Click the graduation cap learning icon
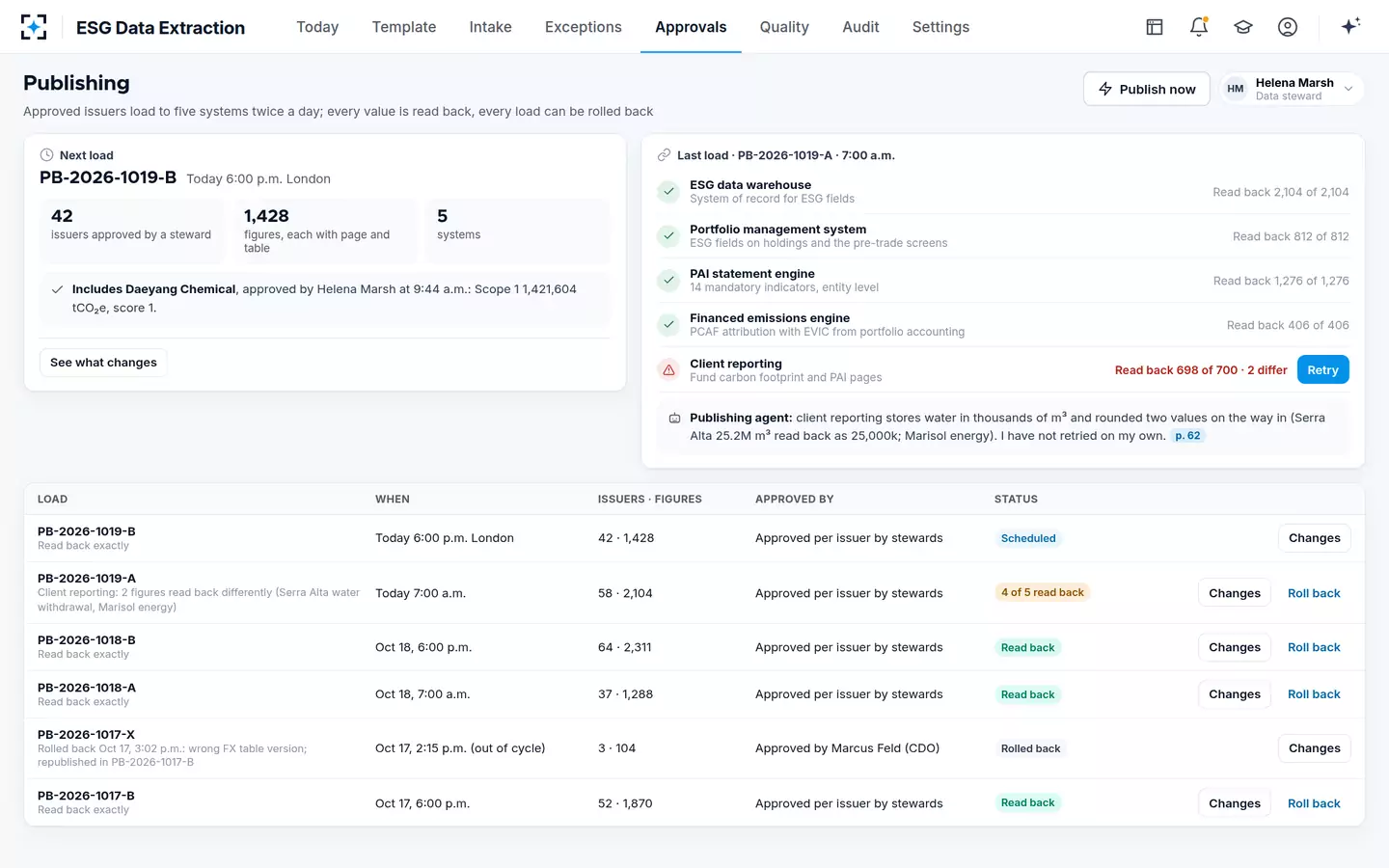Viewport: 1389px width, 868px height. pyautogui.click(x=1243, y=27)
